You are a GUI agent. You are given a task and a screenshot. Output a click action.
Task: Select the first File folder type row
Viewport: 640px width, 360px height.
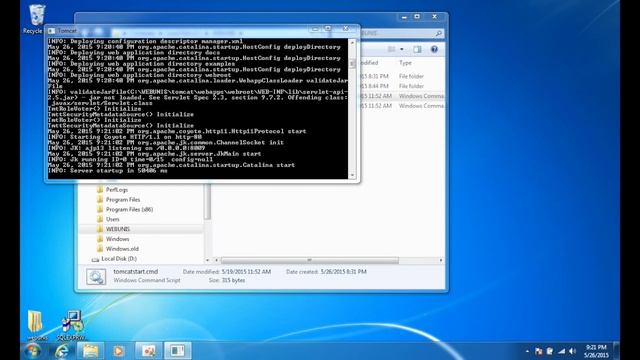(411, 76)
